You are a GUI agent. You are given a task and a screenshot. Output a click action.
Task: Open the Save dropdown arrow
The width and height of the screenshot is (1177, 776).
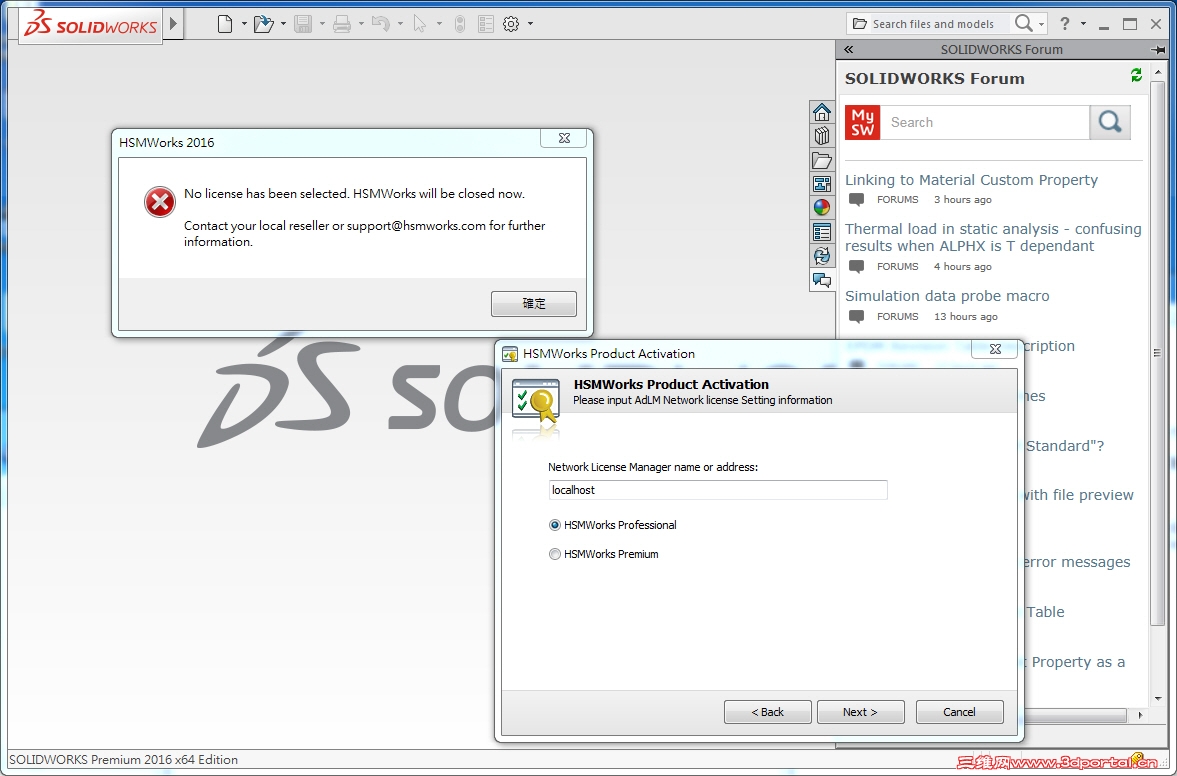(x=322, y=24)
